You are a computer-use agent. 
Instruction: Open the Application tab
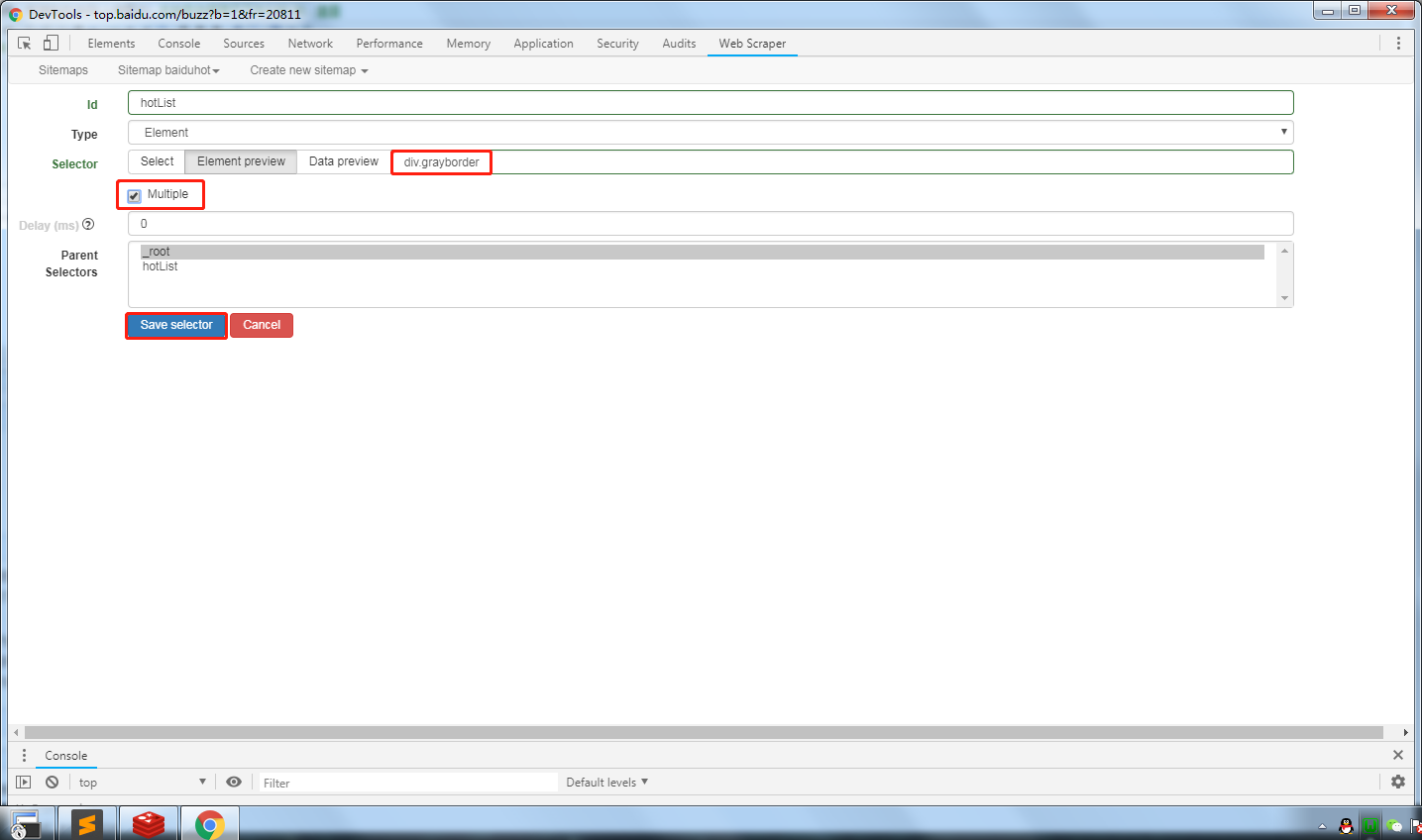543,44
